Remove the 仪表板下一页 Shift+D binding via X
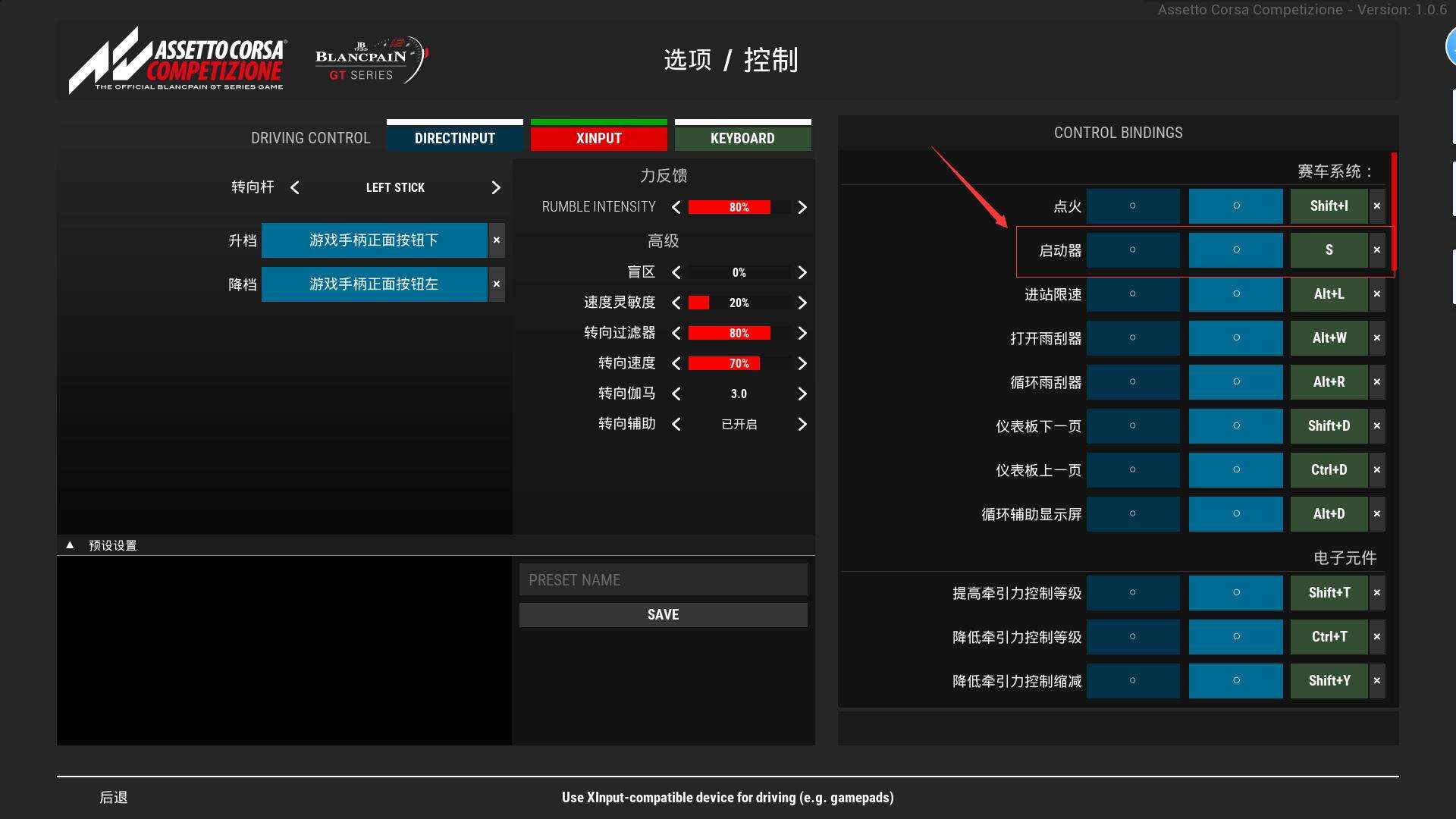Viewport: 1456px width, 819px height. (x=1377, y=426)
